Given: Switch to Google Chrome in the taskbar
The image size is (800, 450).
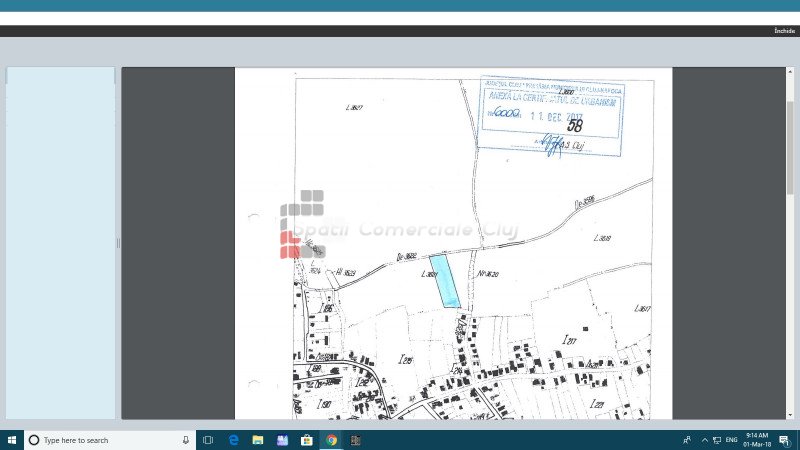Looking at the screenshot, I should click(x=331, y=440).
